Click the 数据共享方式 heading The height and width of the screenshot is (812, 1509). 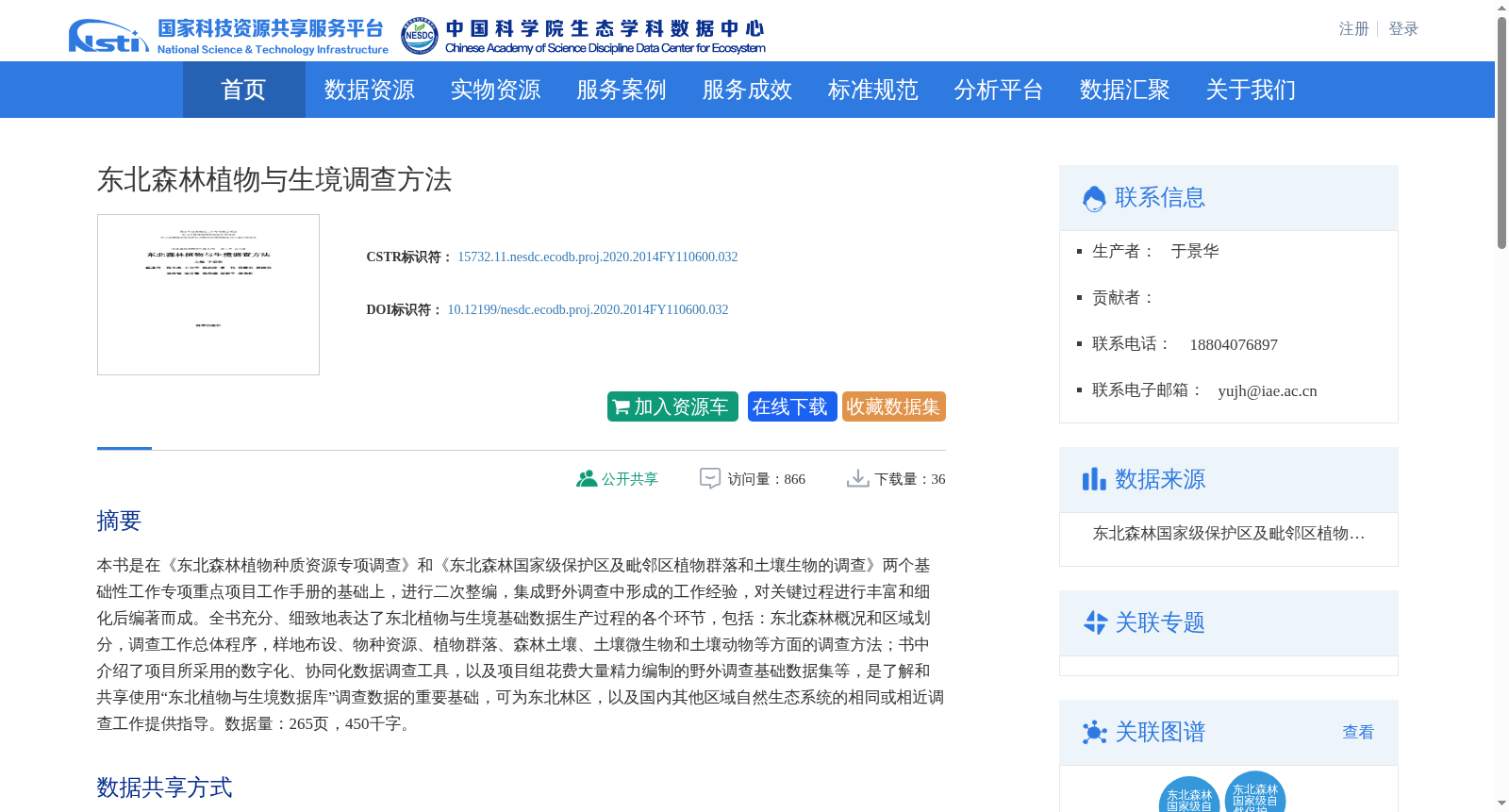[164, 787]
